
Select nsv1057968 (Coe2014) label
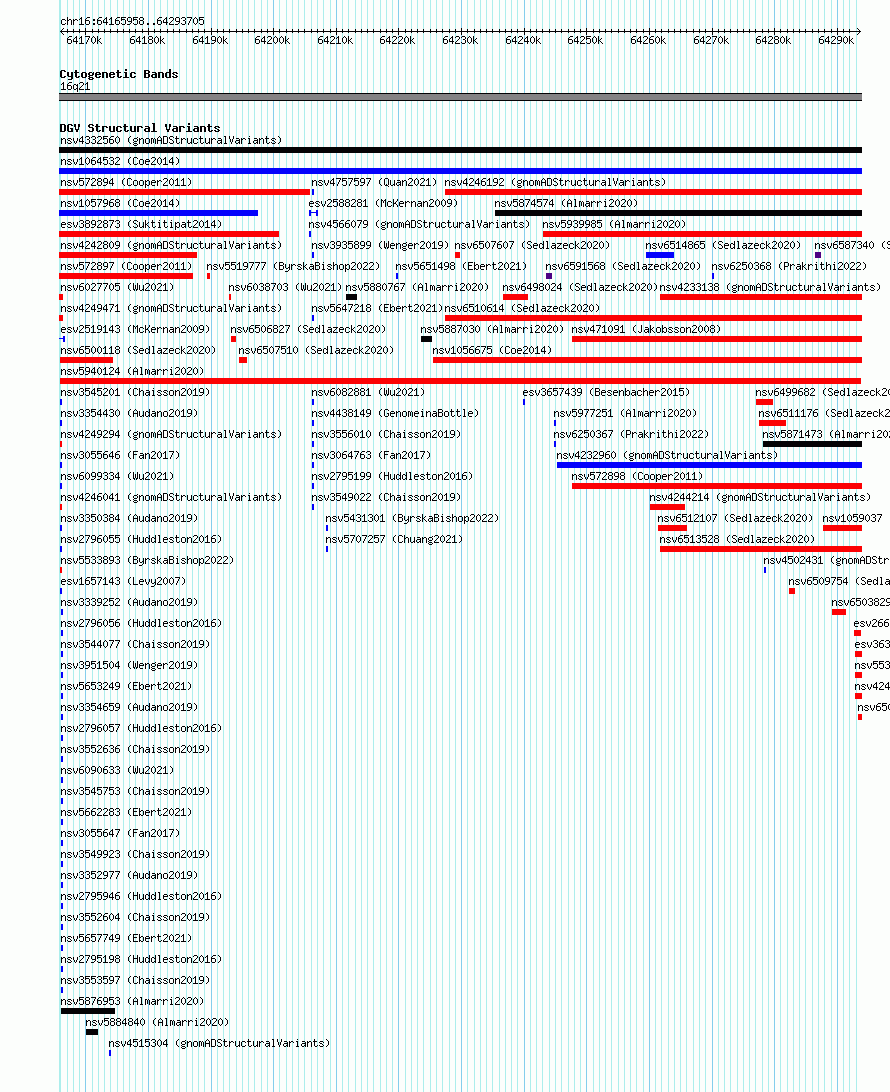(x=120, y=203)
